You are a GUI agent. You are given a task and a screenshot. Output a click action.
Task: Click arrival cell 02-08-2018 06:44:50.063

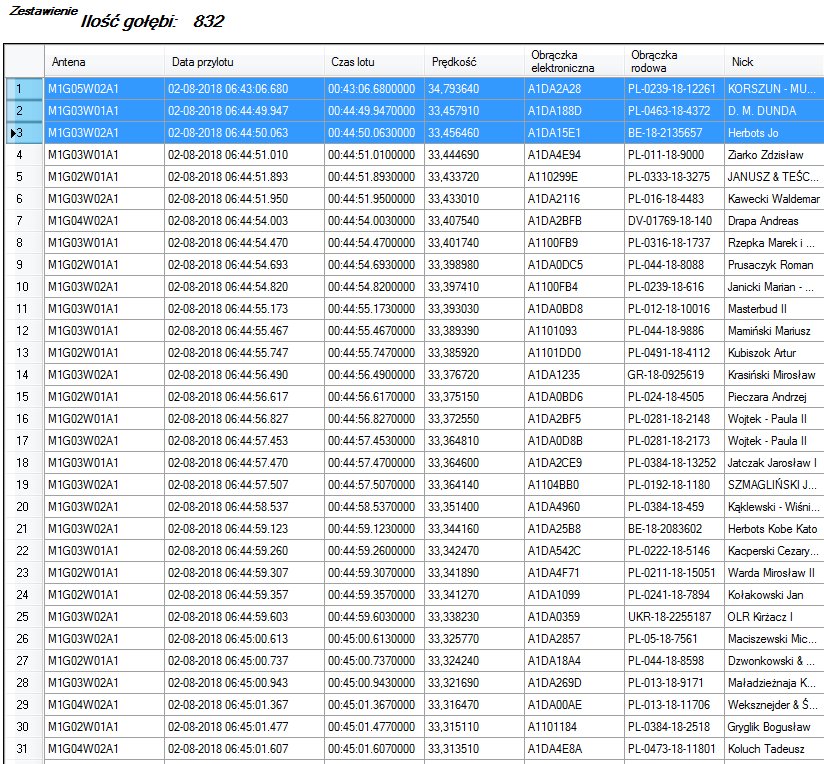pyautogui.click(x=244, y=133)
